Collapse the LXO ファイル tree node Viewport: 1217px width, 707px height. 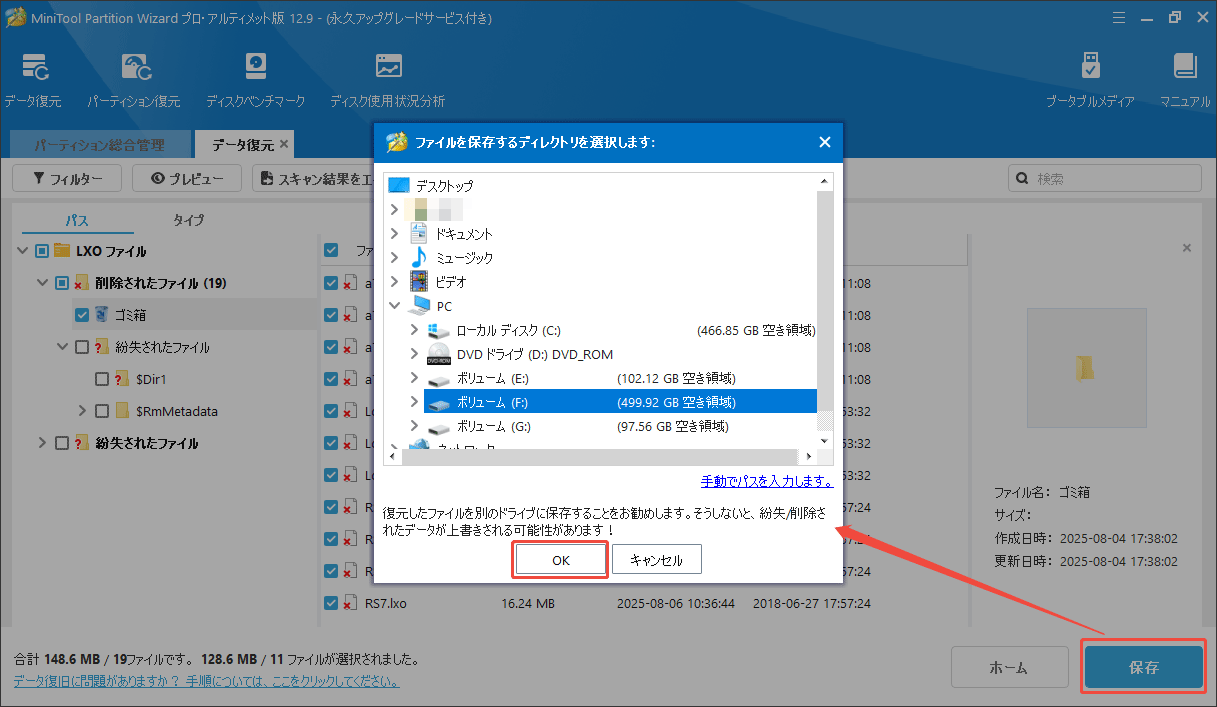(23, 251)
